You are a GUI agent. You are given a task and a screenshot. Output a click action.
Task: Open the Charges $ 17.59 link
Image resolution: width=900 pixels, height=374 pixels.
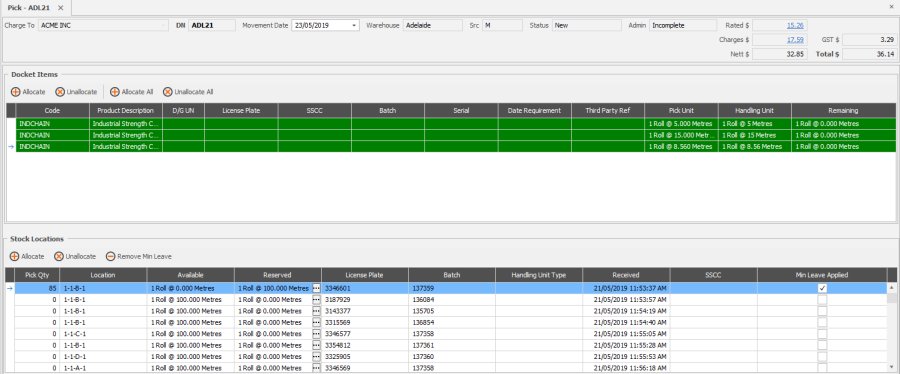pyautogui.click(x=795, y=40)
